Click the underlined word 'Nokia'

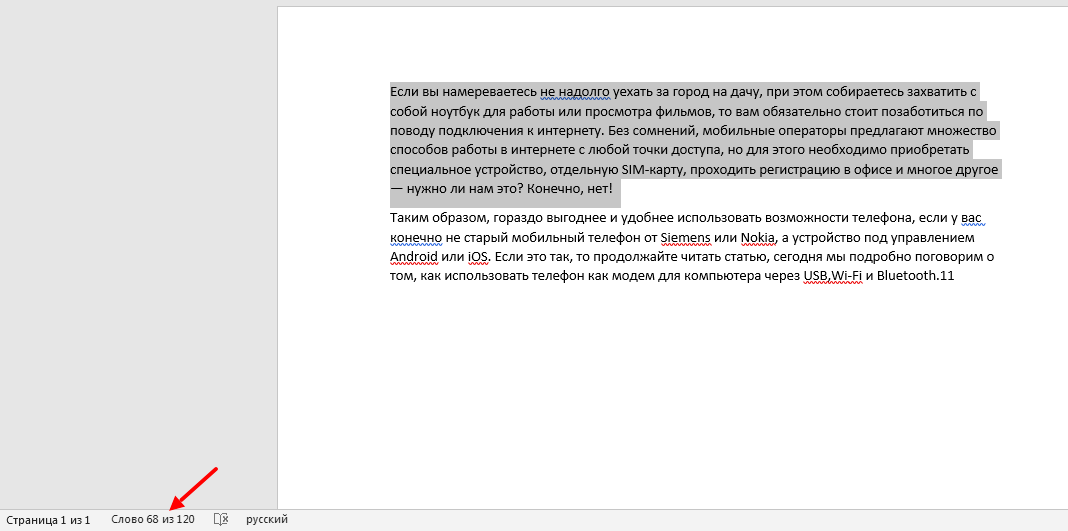point(757,237)
